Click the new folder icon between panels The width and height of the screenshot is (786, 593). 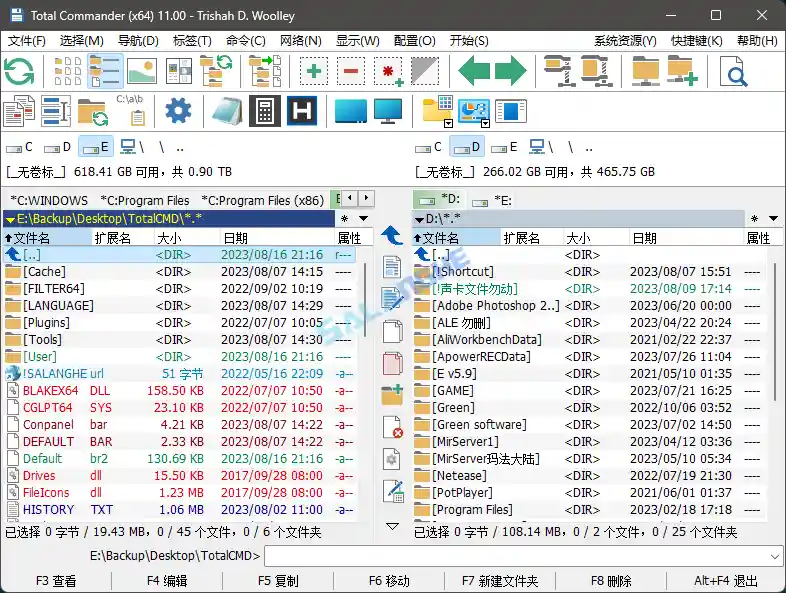(x=392, y=395)
